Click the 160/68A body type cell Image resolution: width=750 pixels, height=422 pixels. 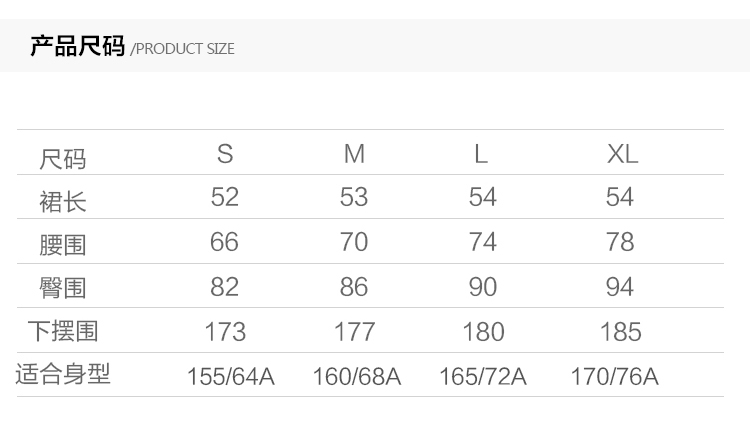pyautogui.click(x=357, y=377)
